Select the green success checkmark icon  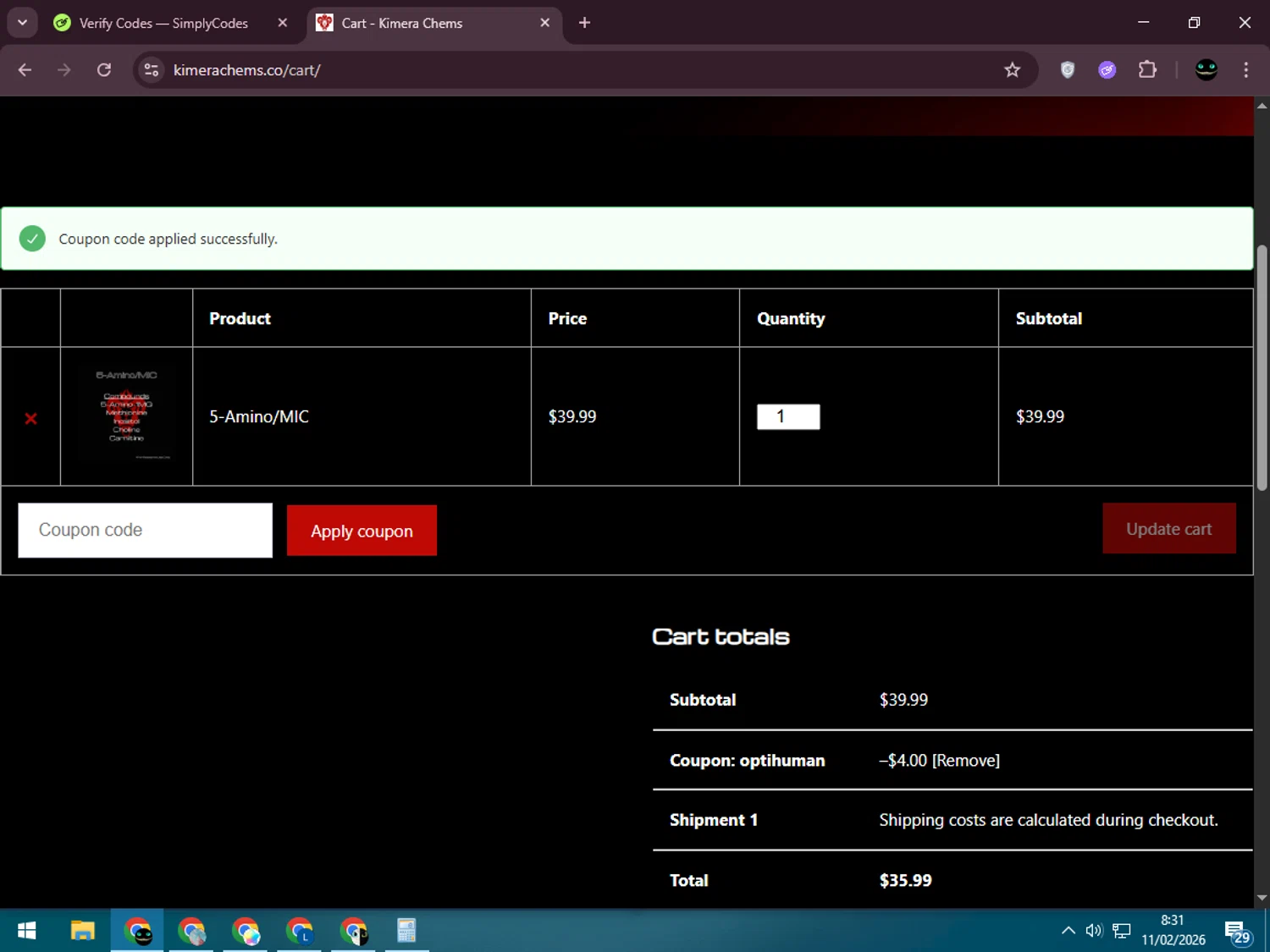coord(32,239)
